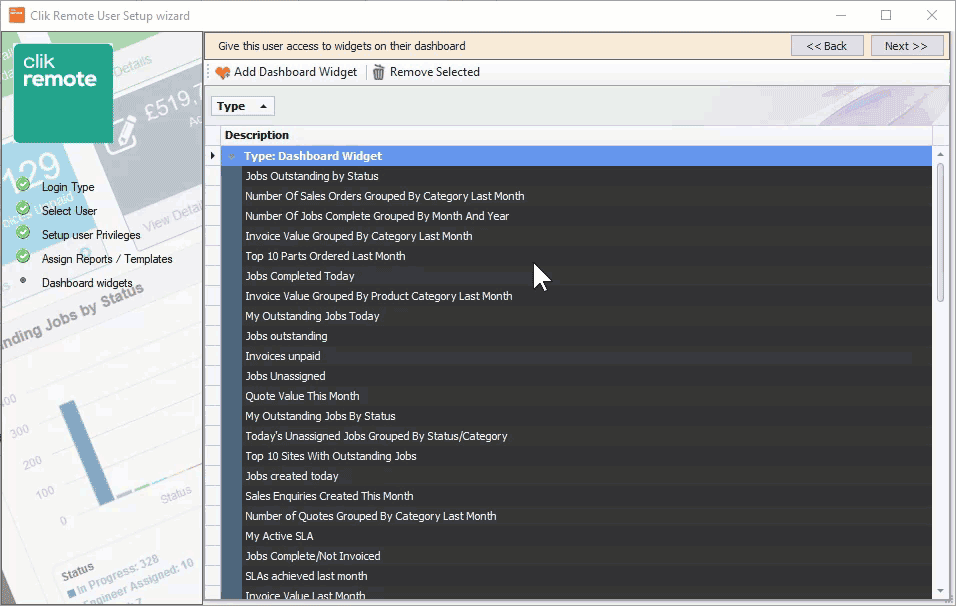
Task: Click the checkmark next to Assign Reports / Templates
Action: [x=22, y=258]
